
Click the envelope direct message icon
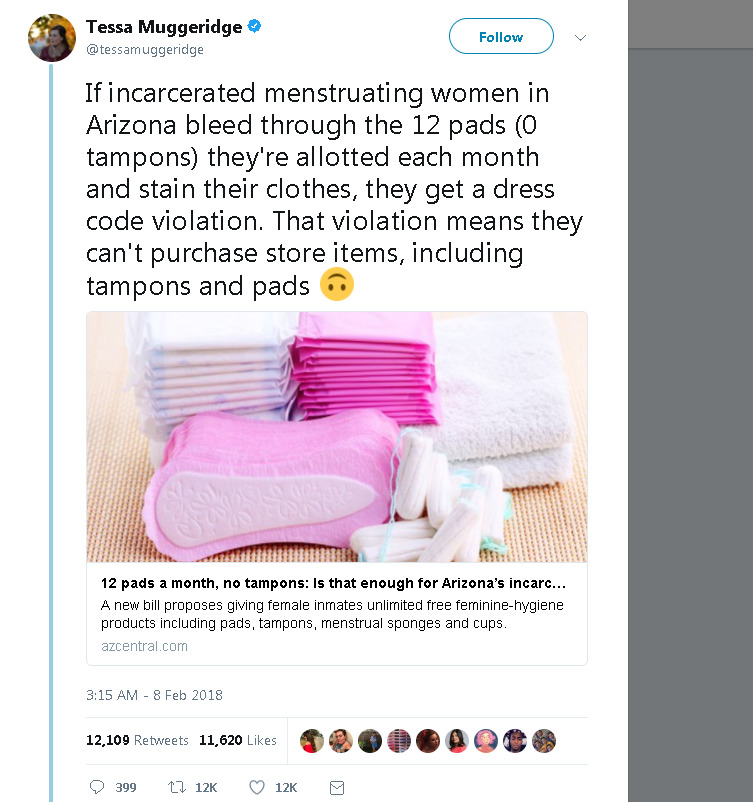[337, 788]
